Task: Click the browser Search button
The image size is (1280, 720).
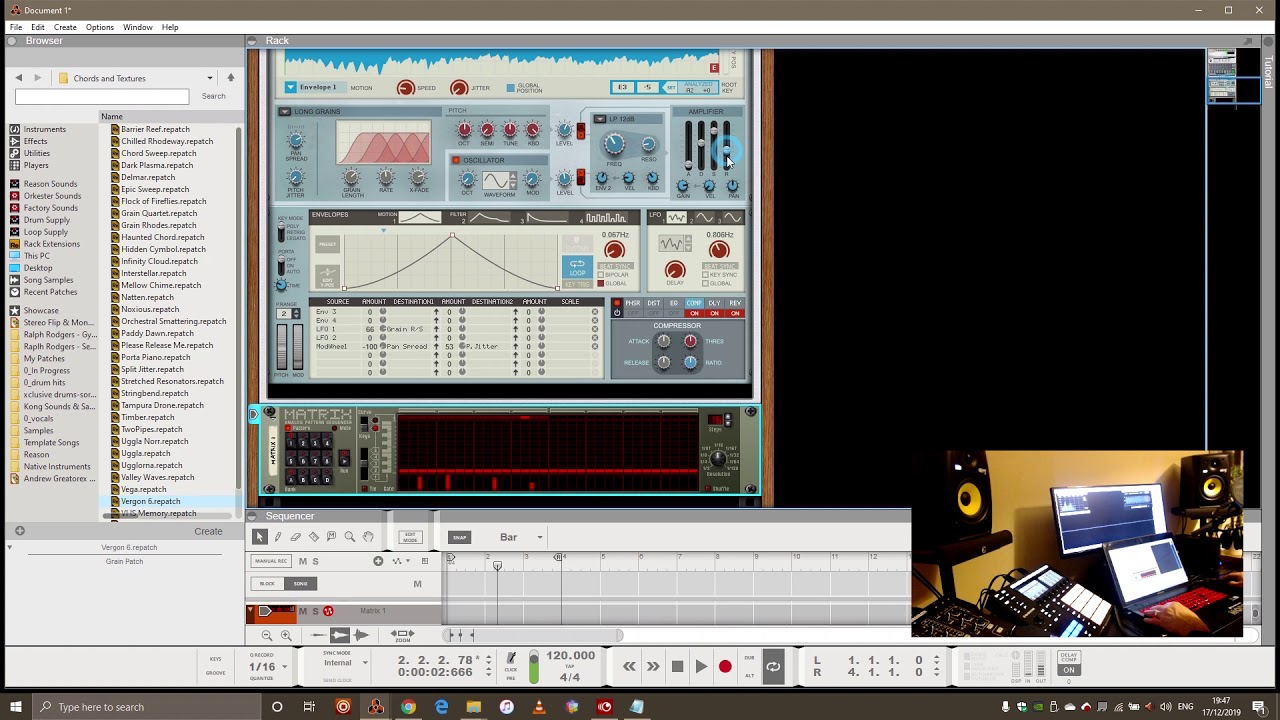Action: click(213, 96)
